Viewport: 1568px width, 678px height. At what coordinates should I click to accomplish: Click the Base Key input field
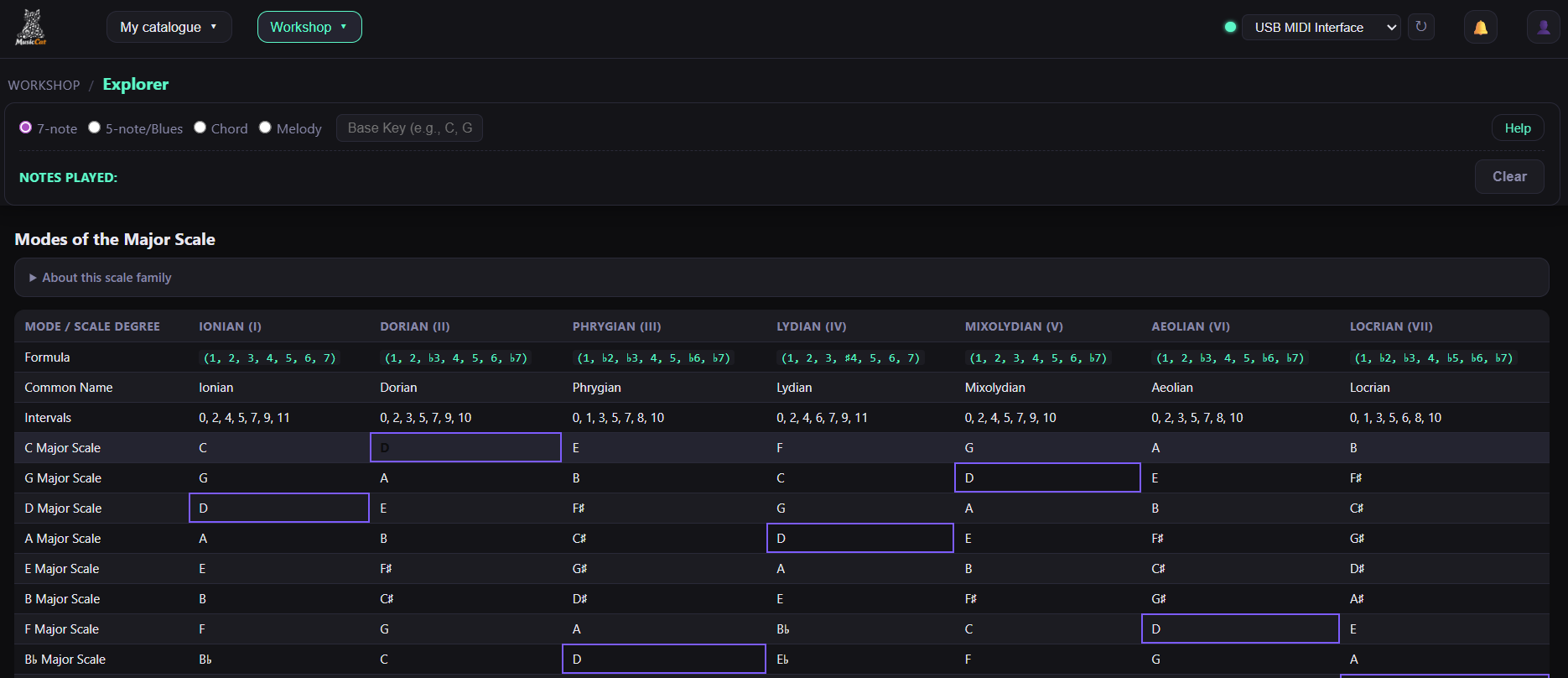tap(409, 128)
